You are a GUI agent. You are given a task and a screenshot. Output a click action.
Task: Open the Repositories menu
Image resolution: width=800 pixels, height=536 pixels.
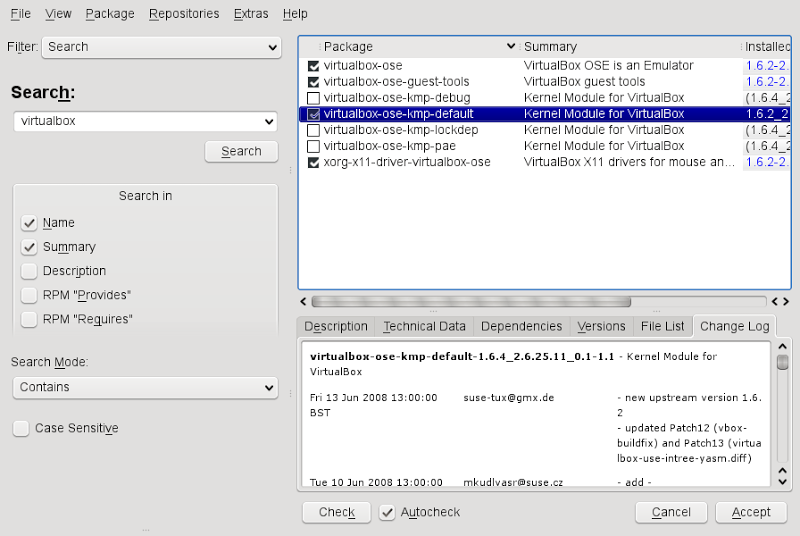coord(184,14)
